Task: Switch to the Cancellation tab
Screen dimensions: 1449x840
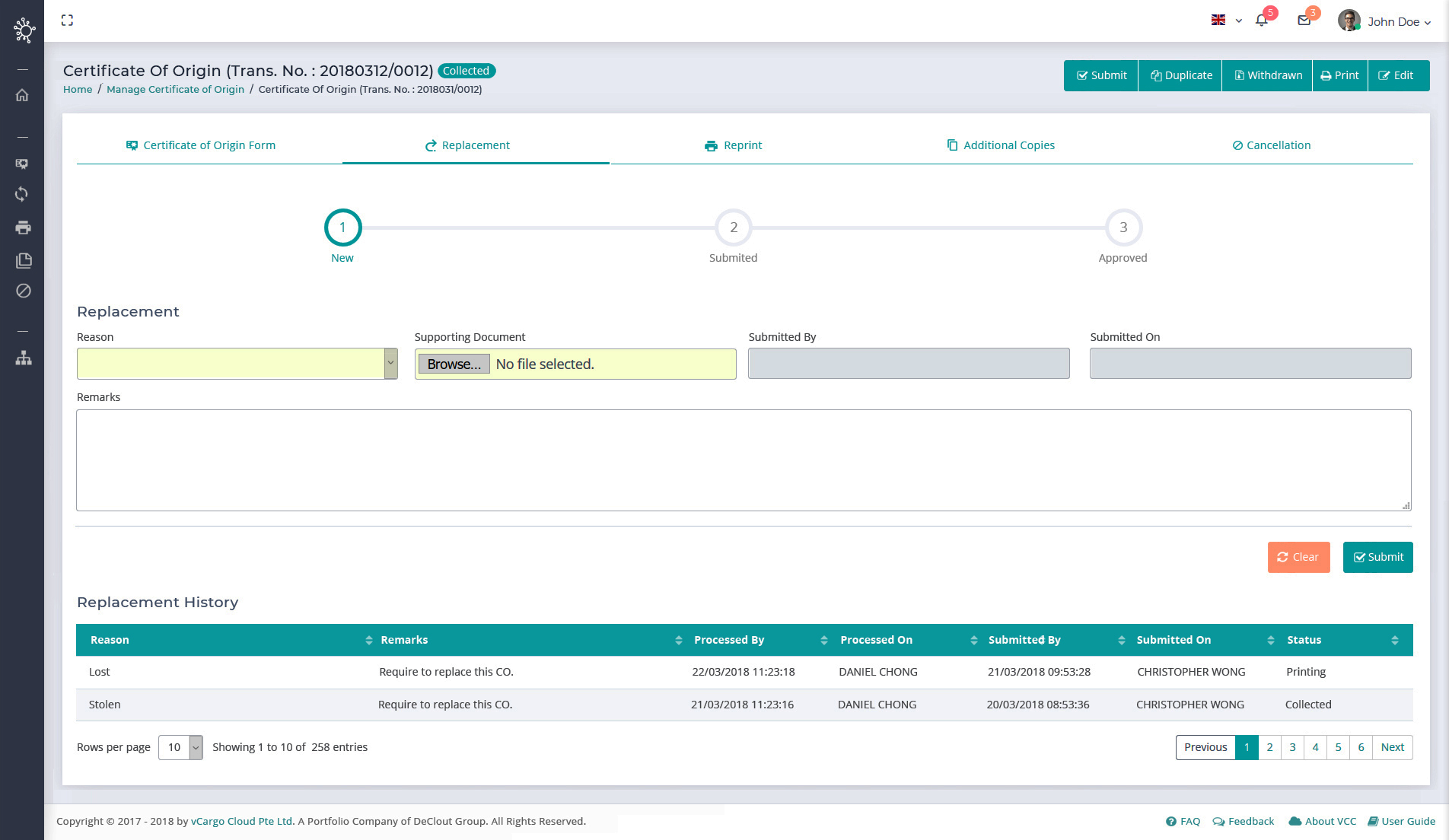Action: point(1271,145)
